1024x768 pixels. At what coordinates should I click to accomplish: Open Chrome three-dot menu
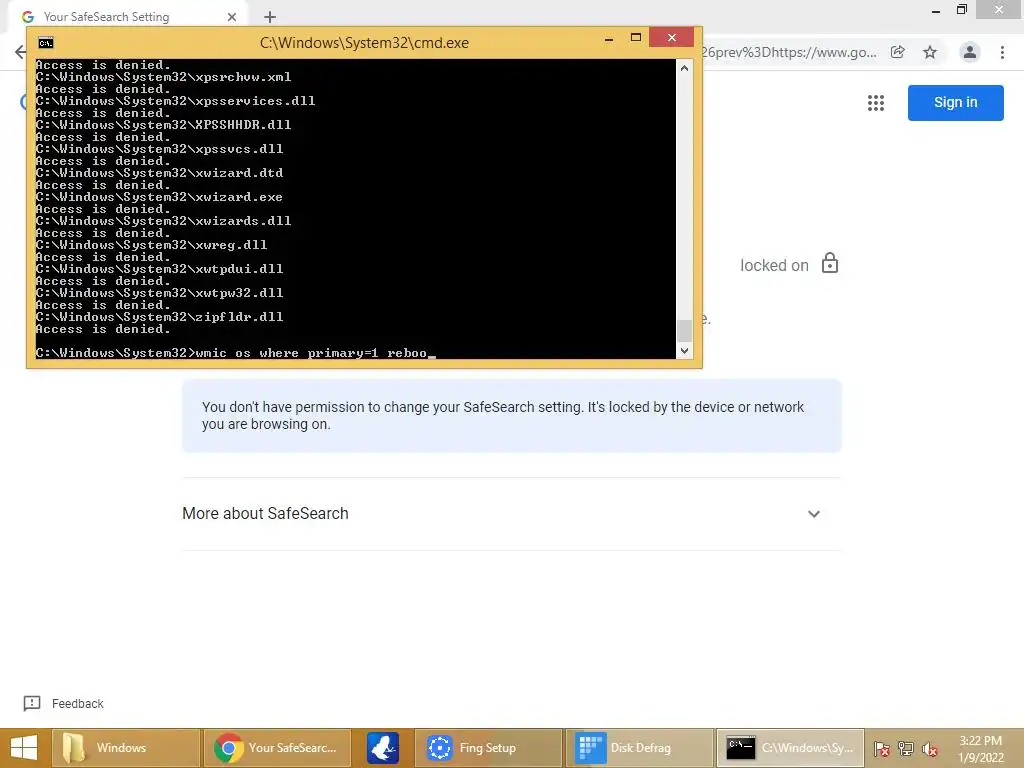click(1002, 52)
